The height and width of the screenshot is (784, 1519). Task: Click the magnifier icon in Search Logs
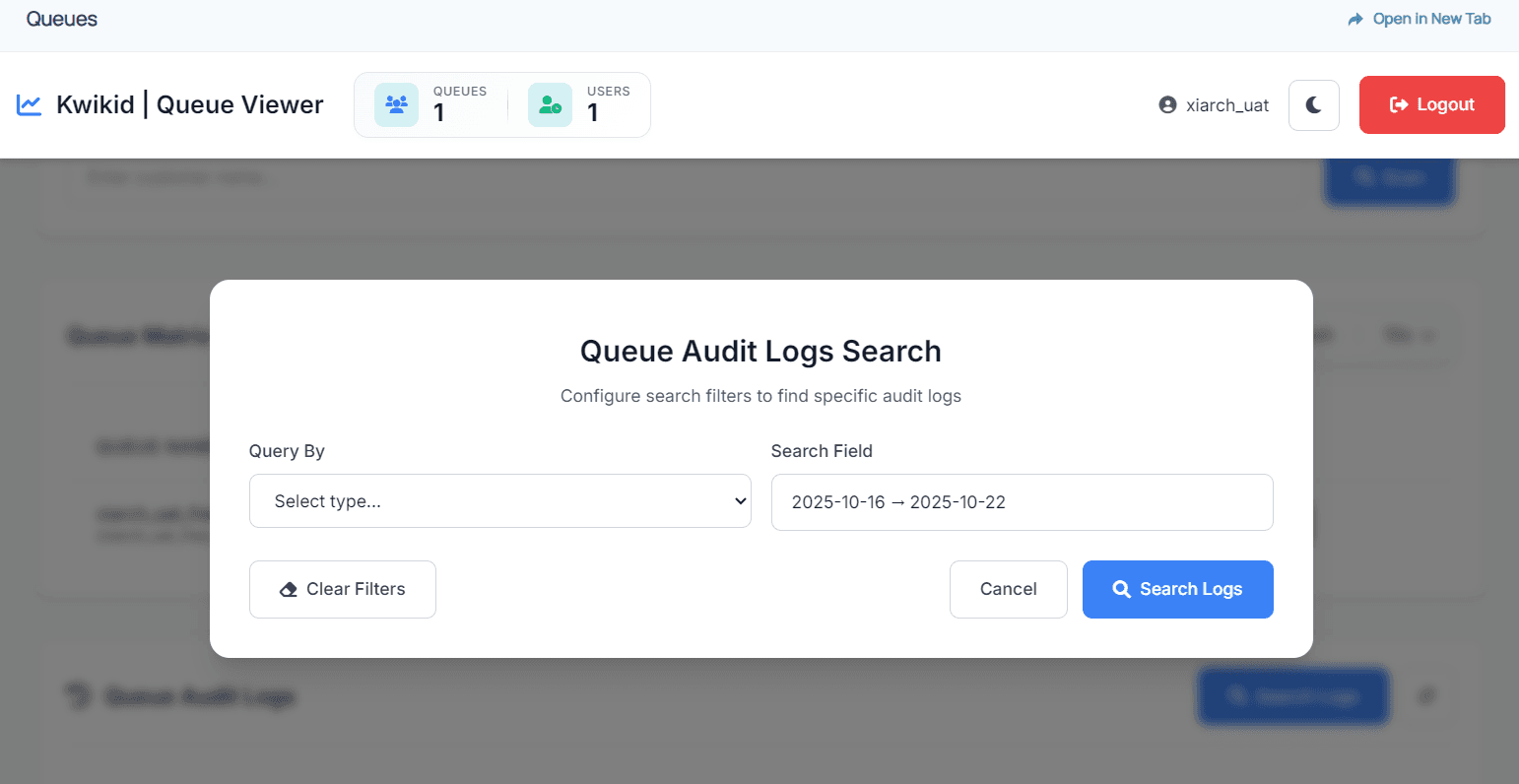point(1121,589)
